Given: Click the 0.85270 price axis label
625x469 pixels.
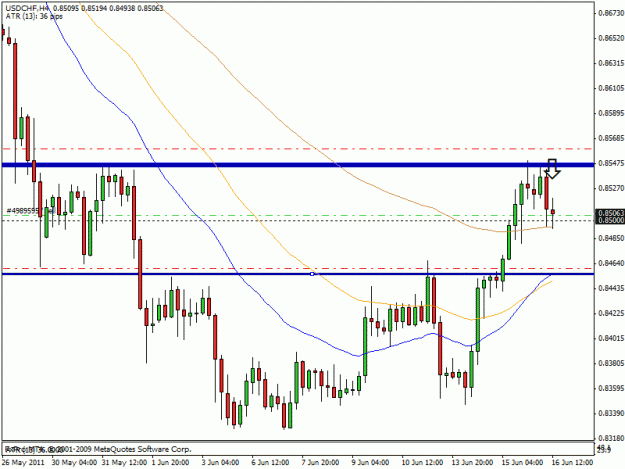Looking at the screenshot, I should pos(611,188).
